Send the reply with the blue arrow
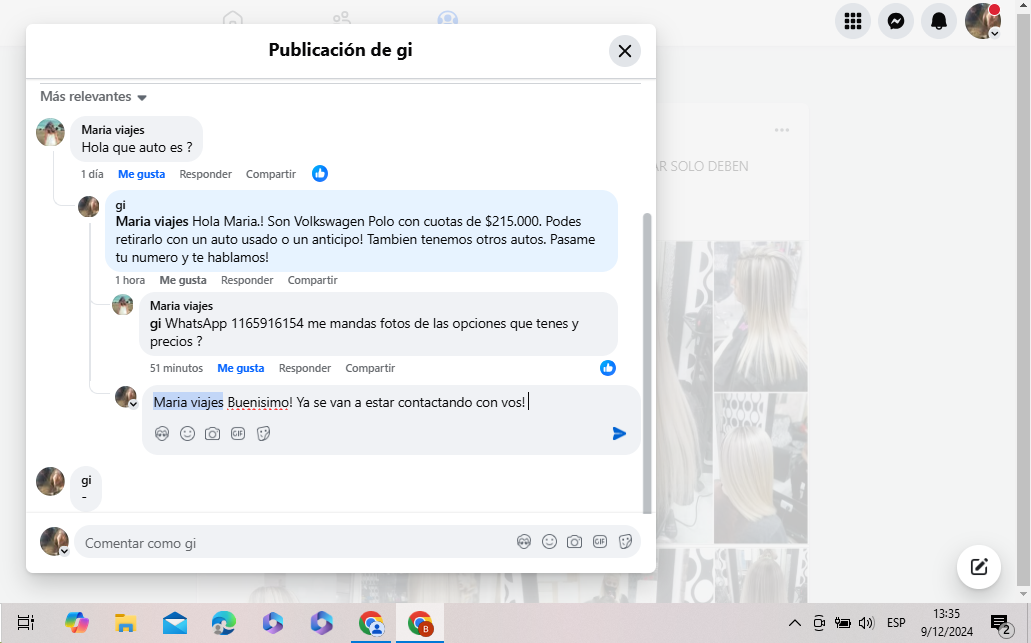This screenshot has width=1031, height=643. 619,433
